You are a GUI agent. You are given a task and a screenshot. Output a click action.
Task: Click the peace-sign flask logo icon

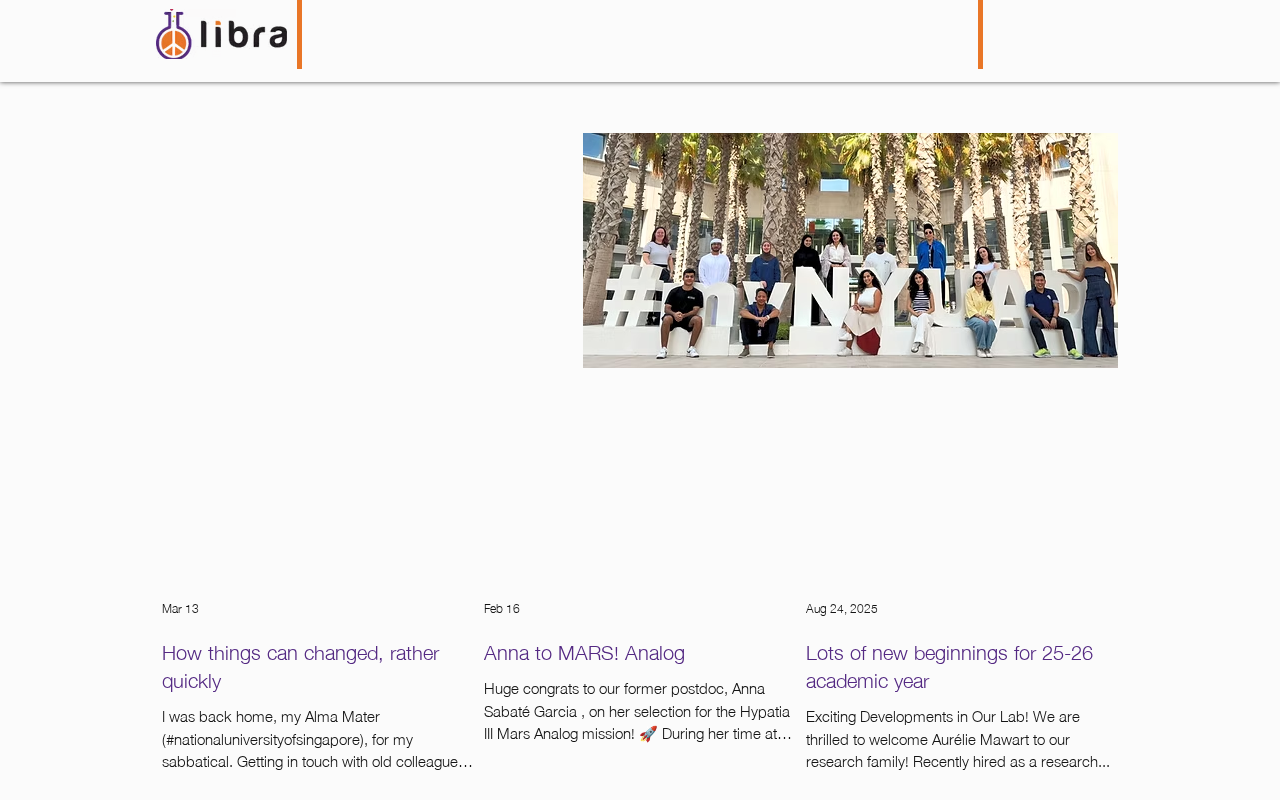(x=173, y=35)
